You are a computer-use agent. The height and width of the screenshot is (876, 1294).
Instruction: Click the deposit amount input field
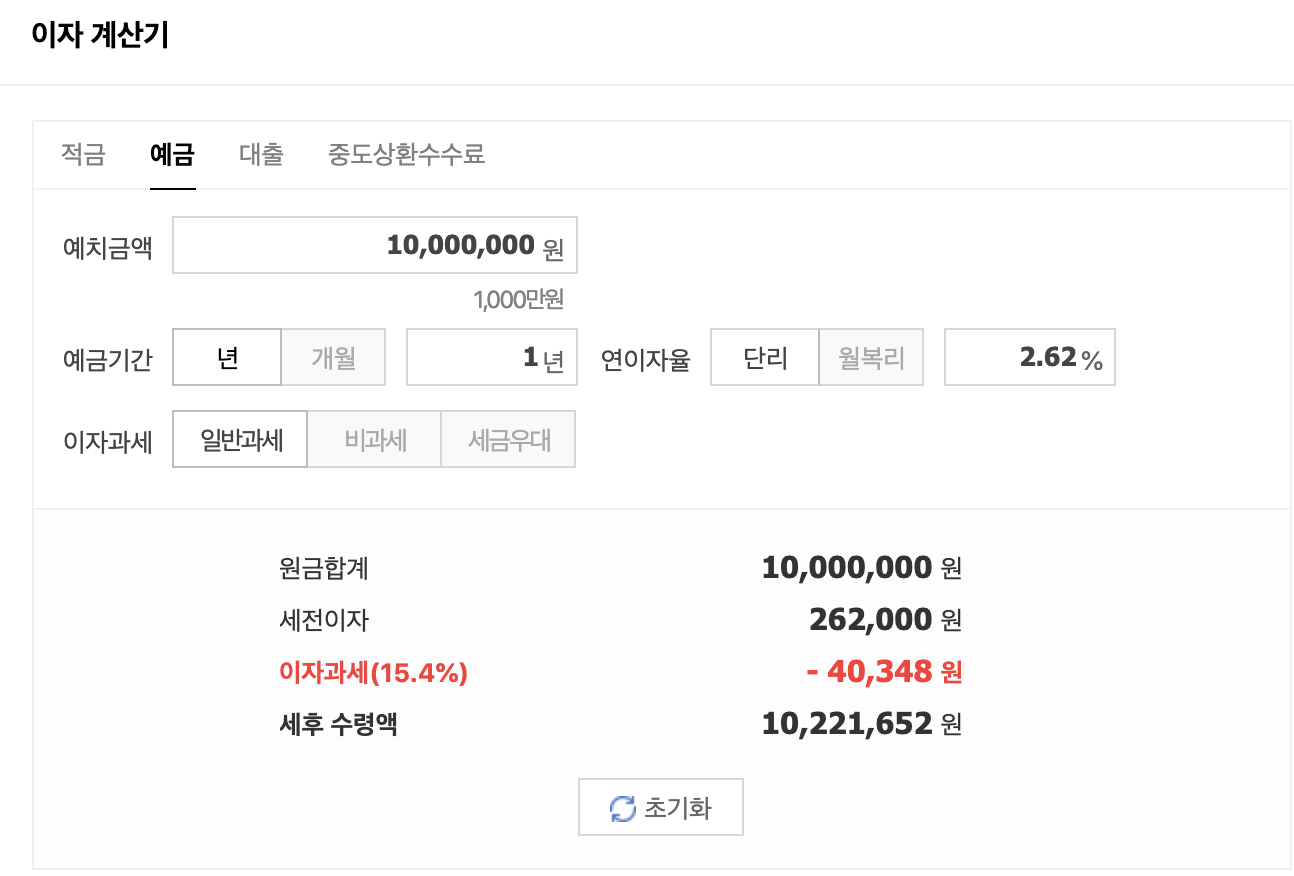point(375,245)
